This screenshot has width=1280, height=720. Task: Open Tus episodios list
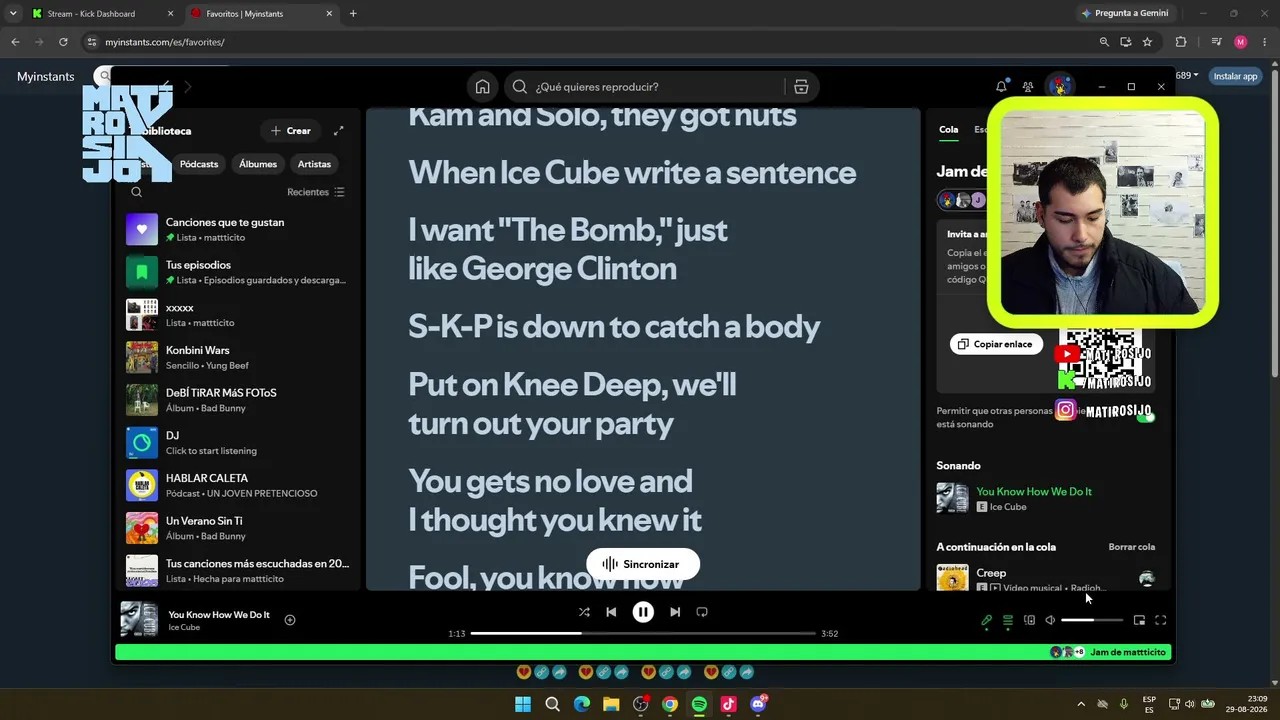click(237, 272)
